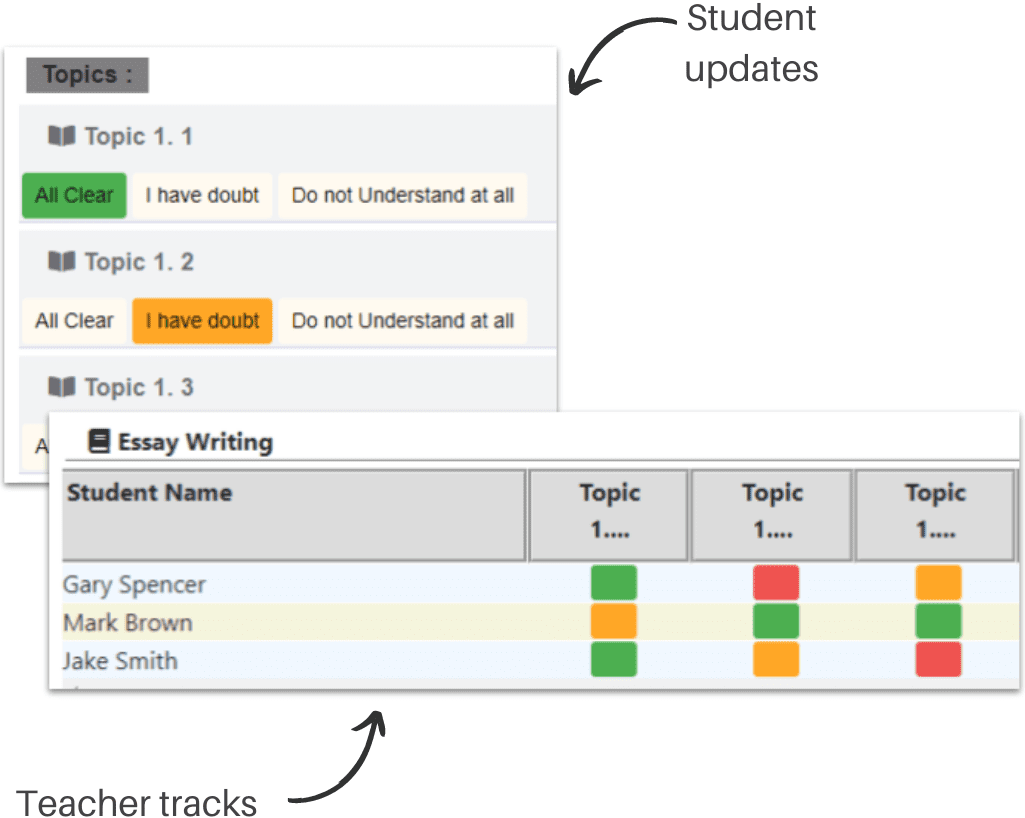The height and width of the screenshot is (818, 1025).
Task: Click Gary Spencer's green first-topic status square
Action: tap(614, 583)
